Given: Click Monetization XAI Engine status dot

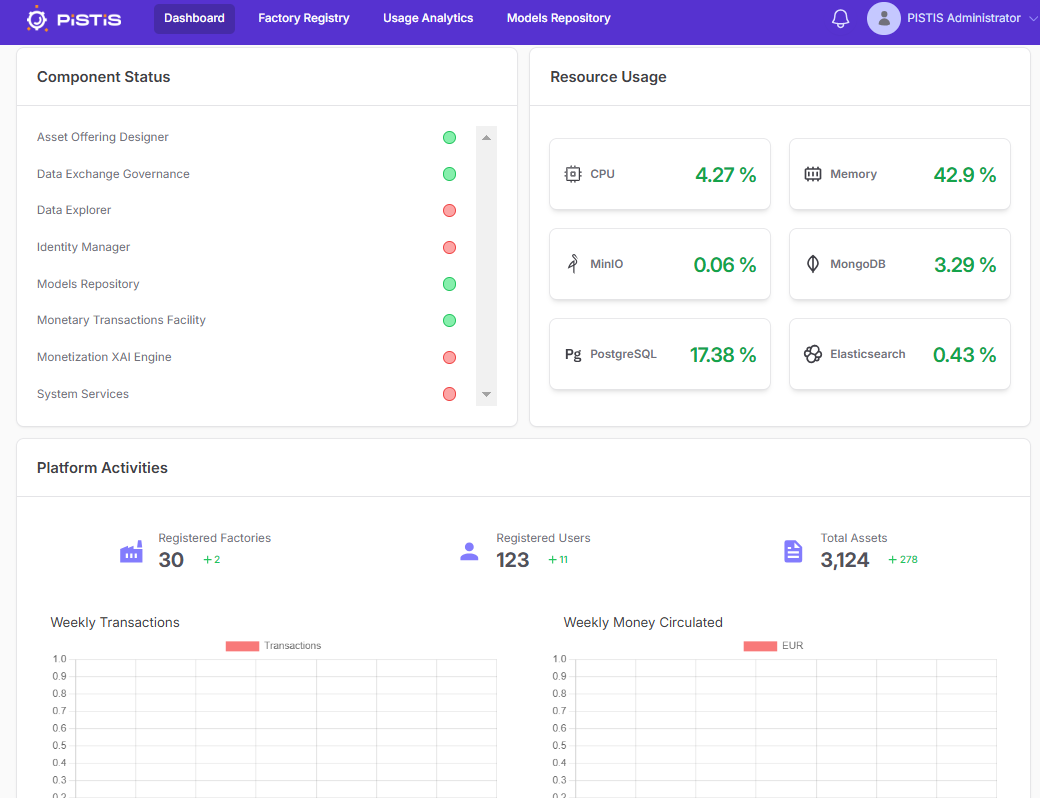Looking at the screenshot, I should 449,358.
